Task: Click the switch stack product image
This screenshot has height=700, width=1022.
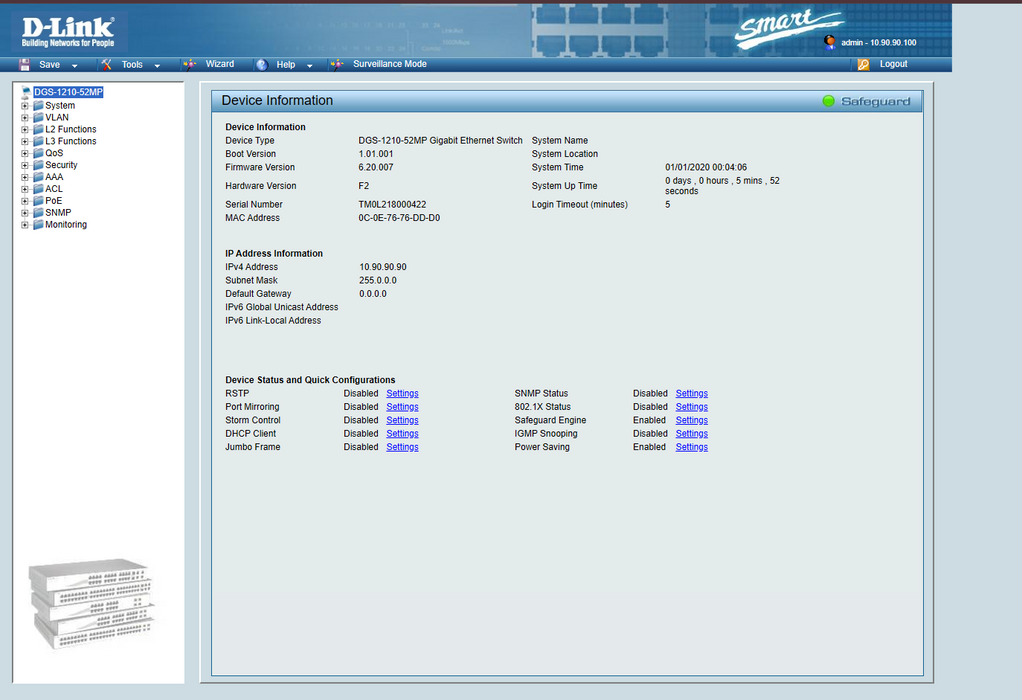Action: [92, 604]
